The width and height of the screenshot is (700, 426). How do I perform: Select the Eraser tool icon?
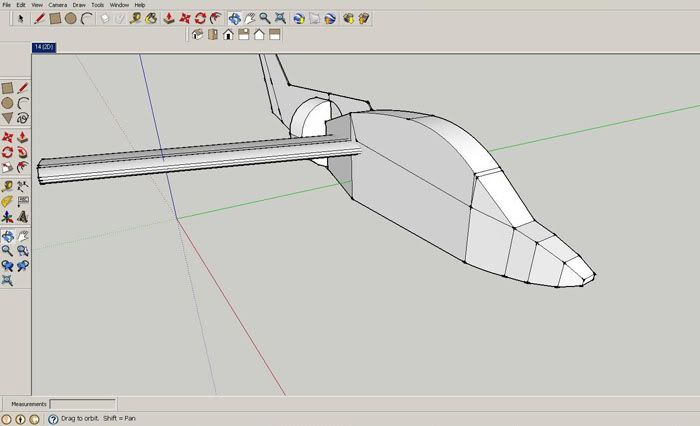pos(120,19)
